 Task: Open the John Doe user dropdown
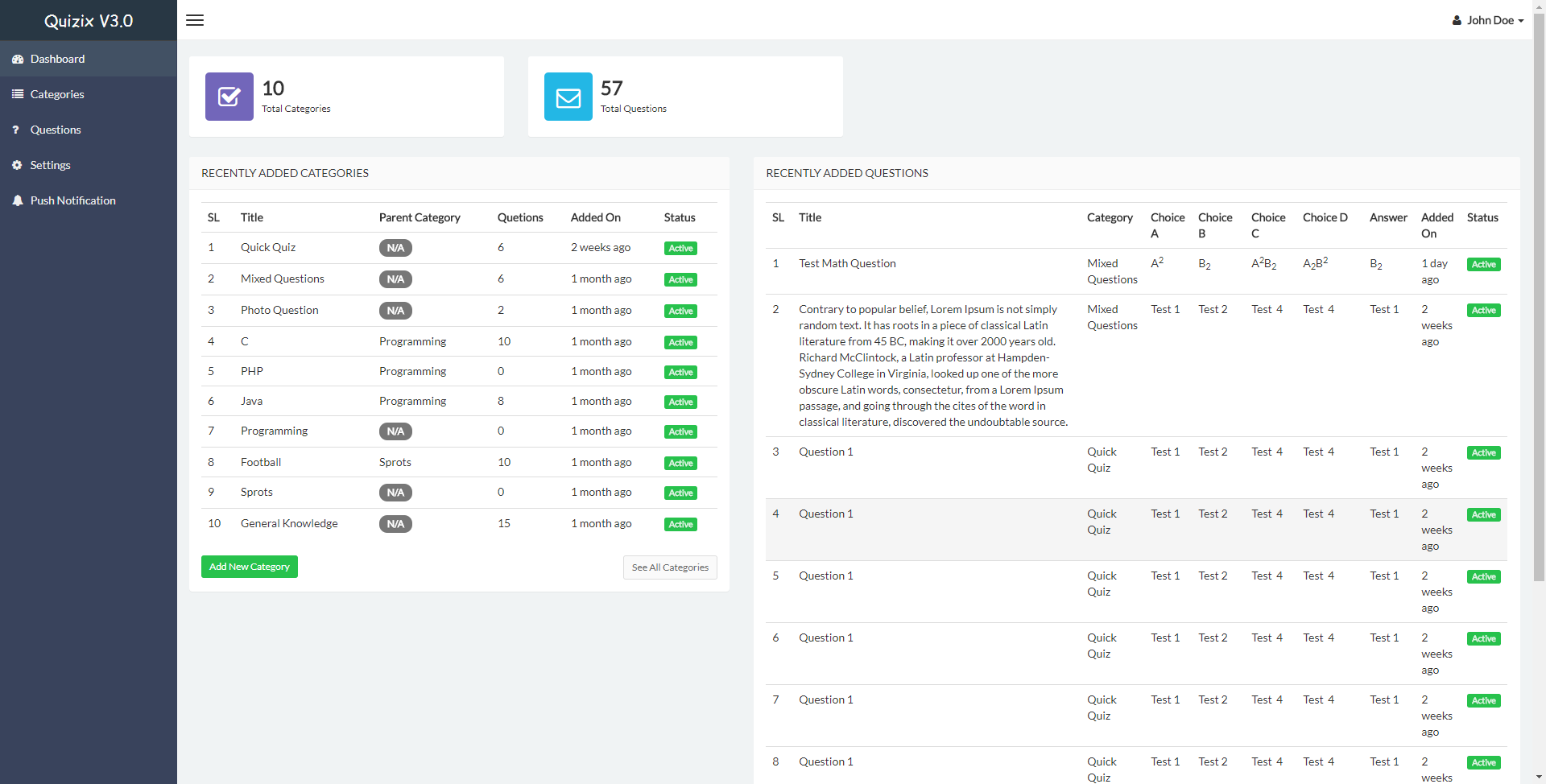tap(1487, 20)
